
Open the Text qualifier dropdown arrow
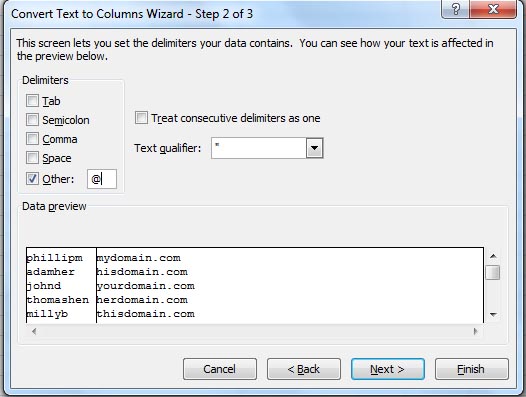(x=315, y=148)
